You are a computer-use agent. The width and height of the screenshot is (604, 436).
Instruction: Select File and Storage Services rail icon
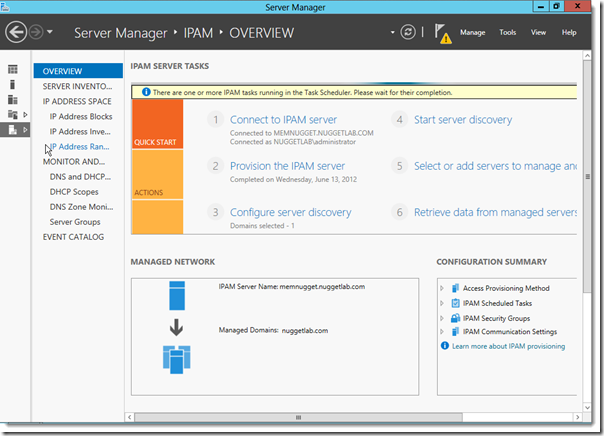[x=13, y=114]
